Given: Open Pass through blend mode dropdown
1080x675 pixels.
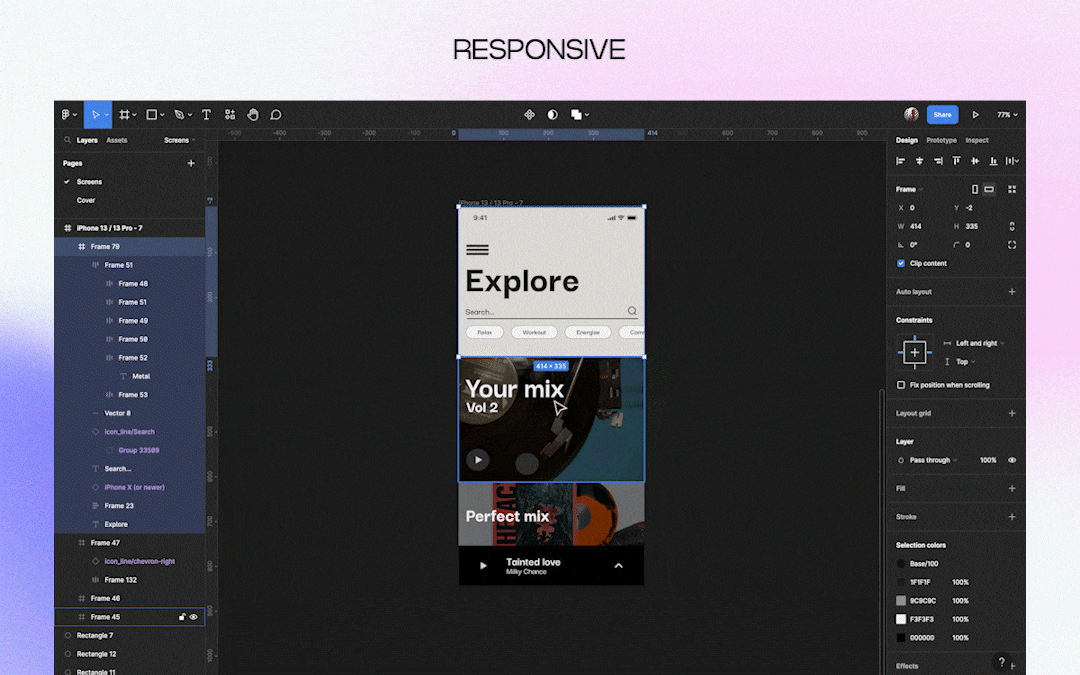Looking at the screenshot, I should (933, 460).
